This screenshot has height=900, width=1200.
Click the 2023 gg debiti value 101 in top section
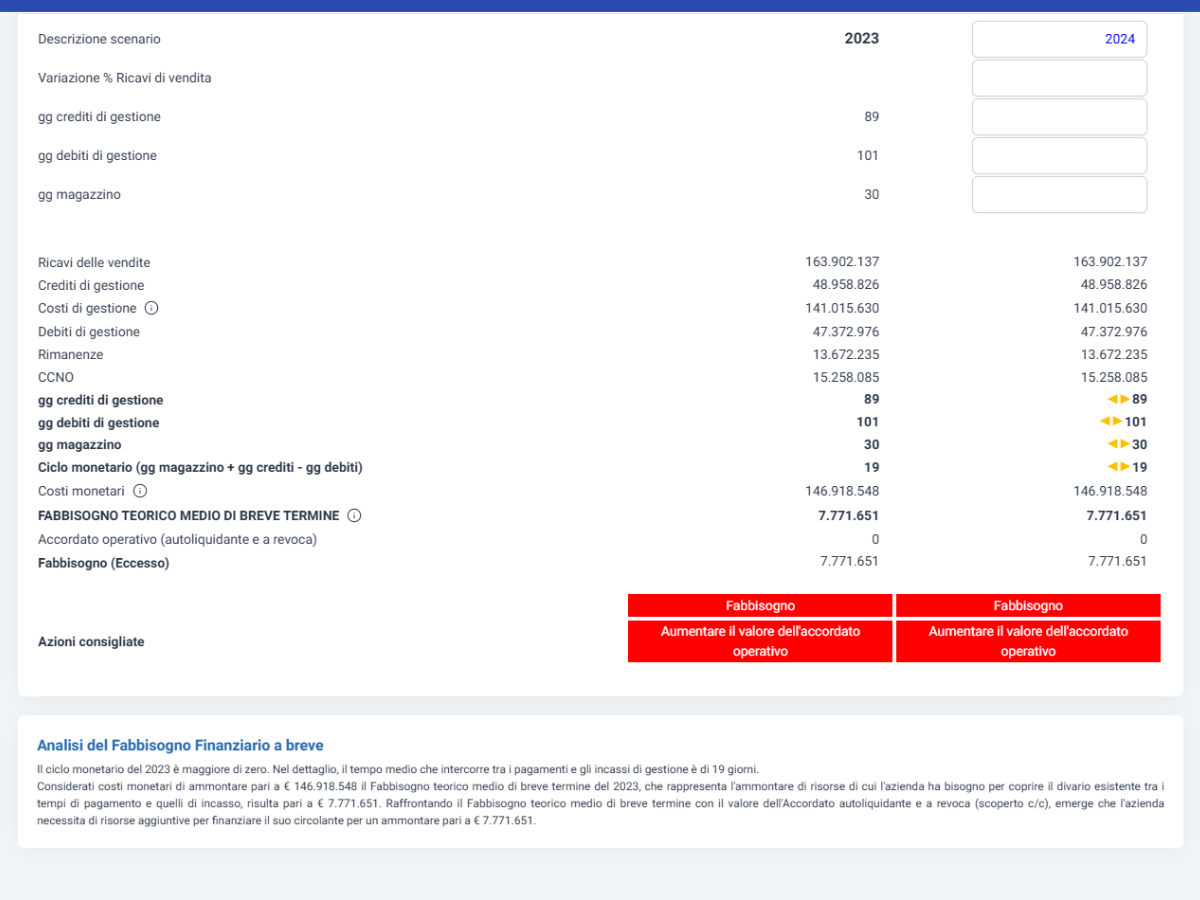[x=868, y=156]
